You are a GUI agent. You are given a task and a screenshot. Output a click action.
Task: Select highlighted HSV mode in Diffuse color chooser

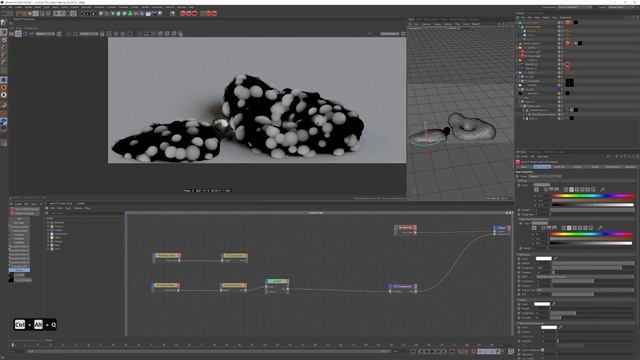coord(571,189)
